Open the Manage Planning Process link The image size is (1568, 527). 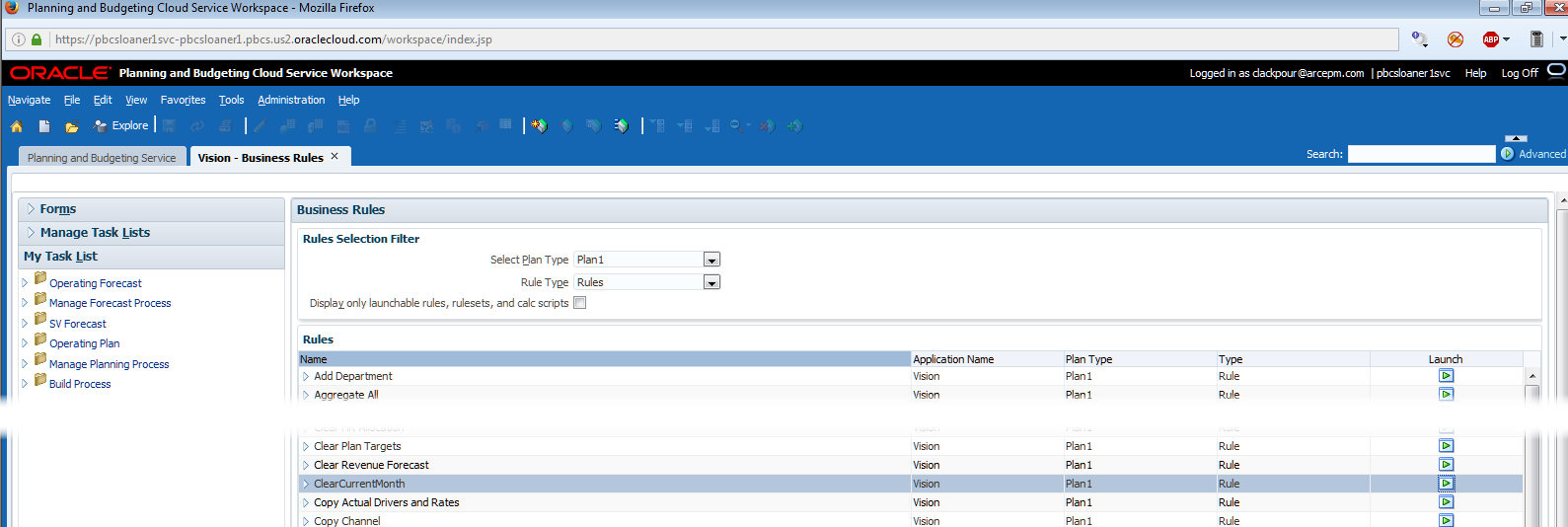coord(110,364)
